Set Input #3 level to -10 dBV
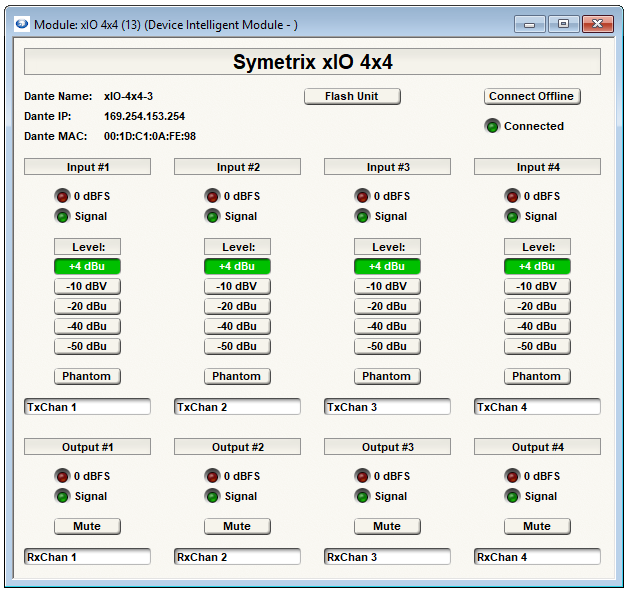 coord(387,286)
